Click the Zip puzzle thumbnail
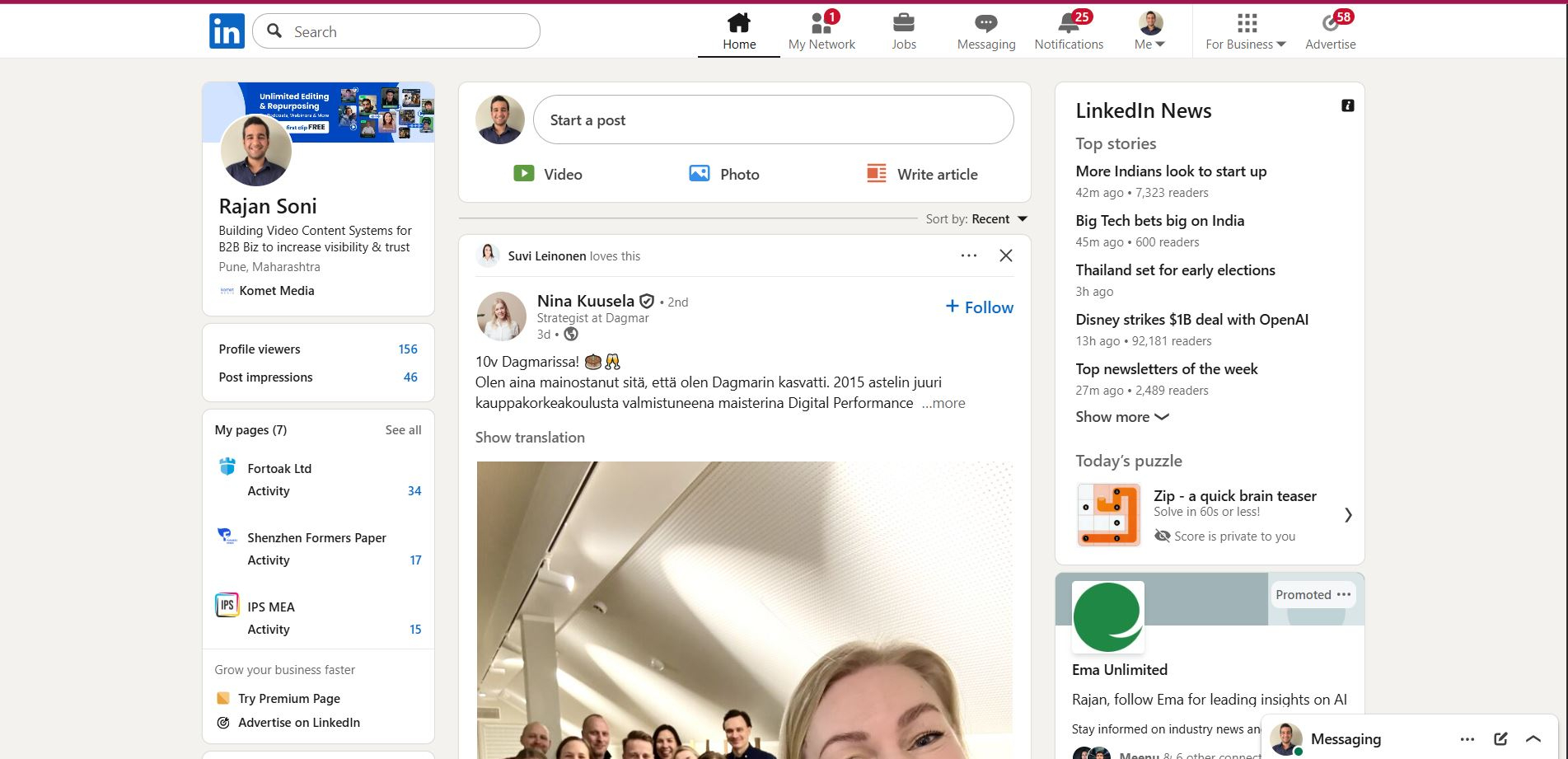This screenshot has height=759, width=1568. 1109,515
